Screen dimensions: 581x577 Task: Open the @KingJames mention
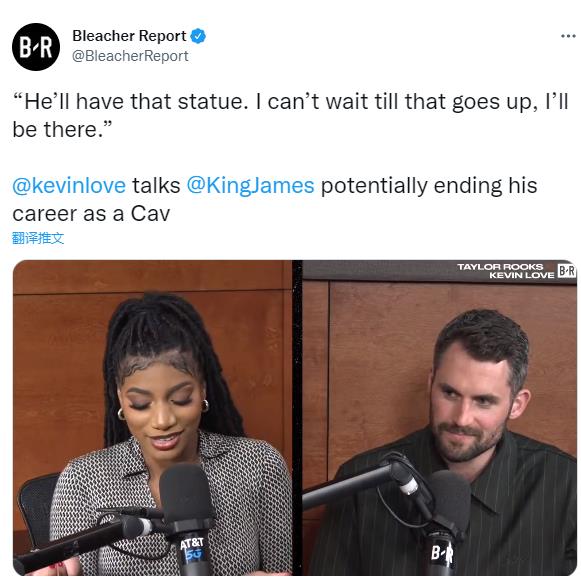tap(250, 186)
